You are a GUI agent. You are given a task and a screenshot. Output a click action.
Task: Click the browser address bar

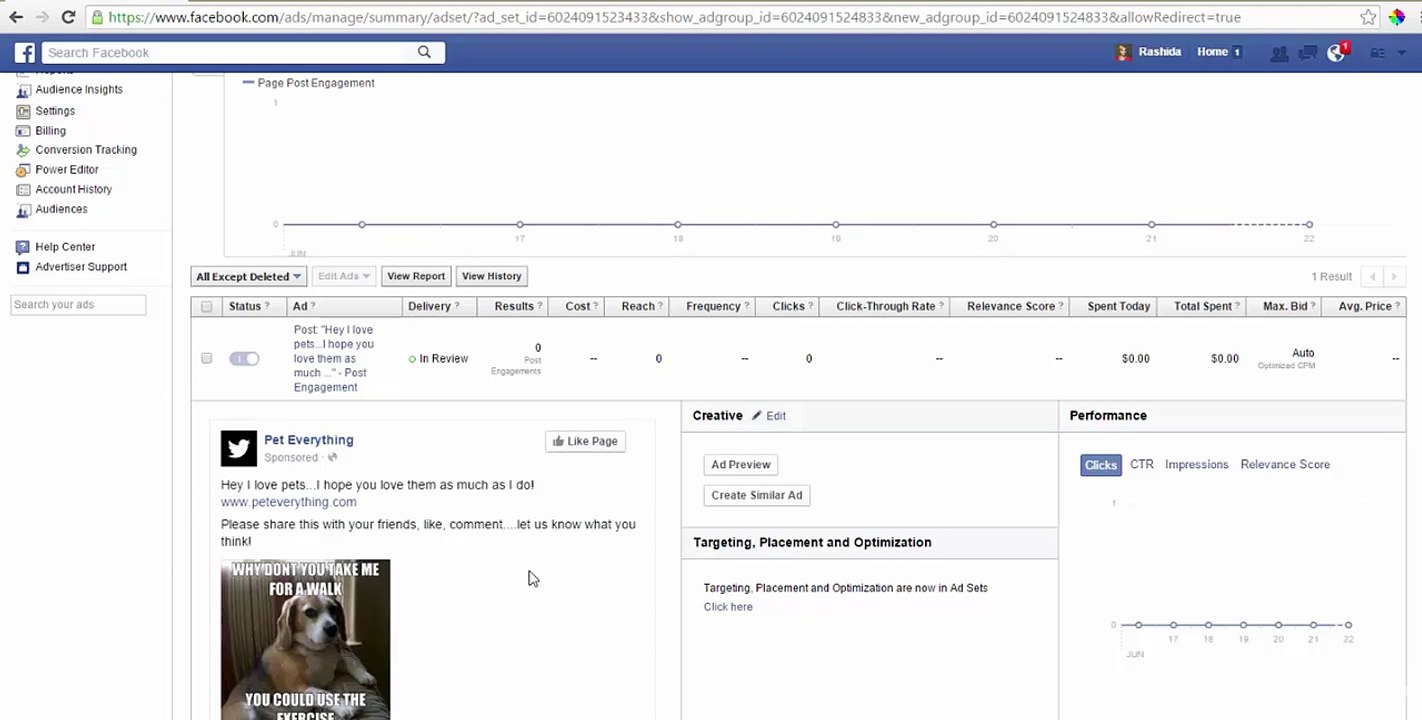tap(720, 17)
